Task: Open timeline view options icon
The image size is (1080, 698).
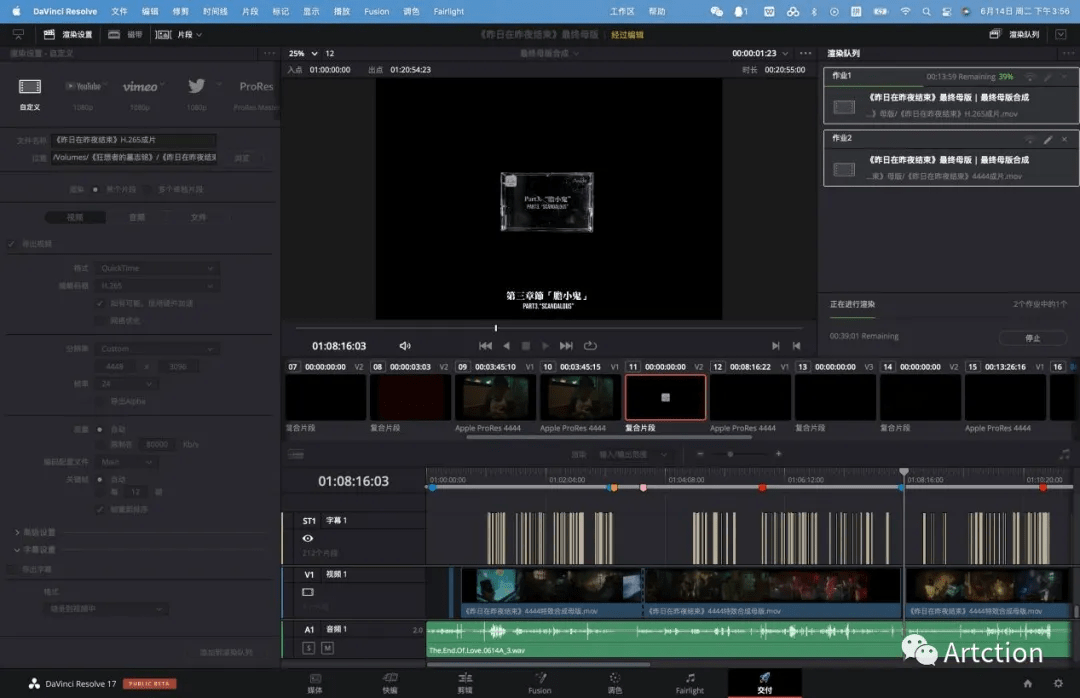Action: point(295,454)
